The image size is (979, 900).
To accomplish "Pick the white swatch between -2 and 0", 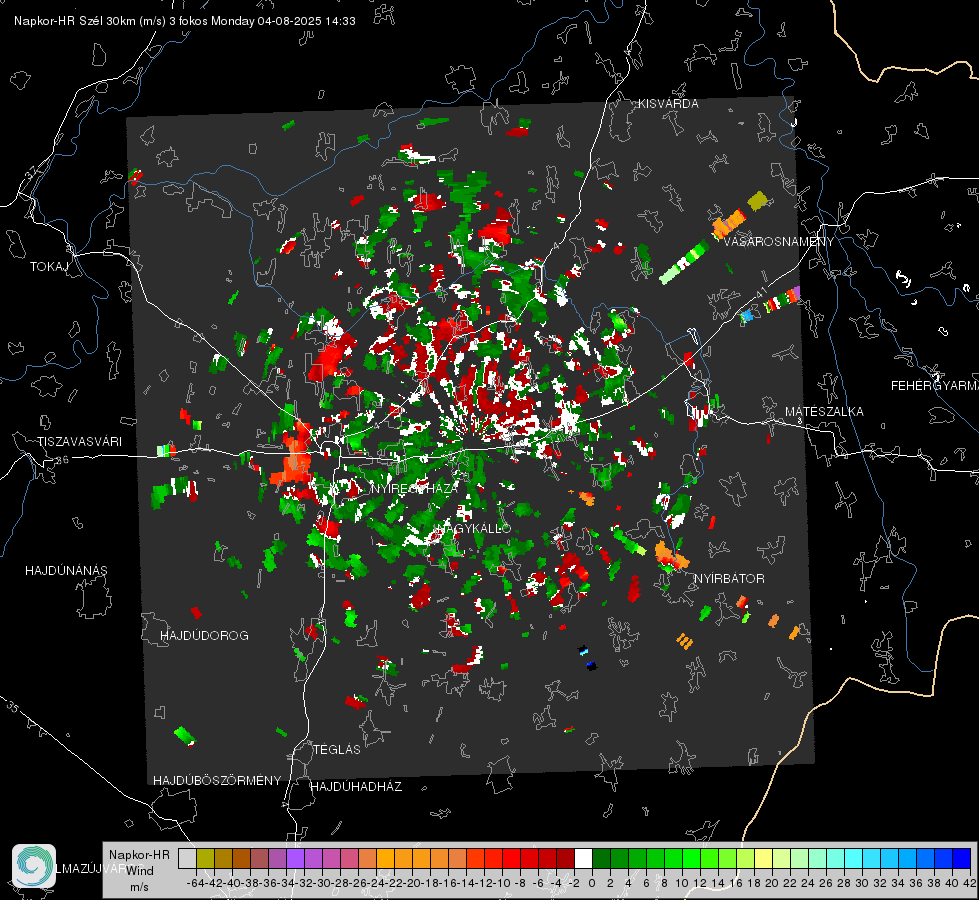I will (583, 858).
